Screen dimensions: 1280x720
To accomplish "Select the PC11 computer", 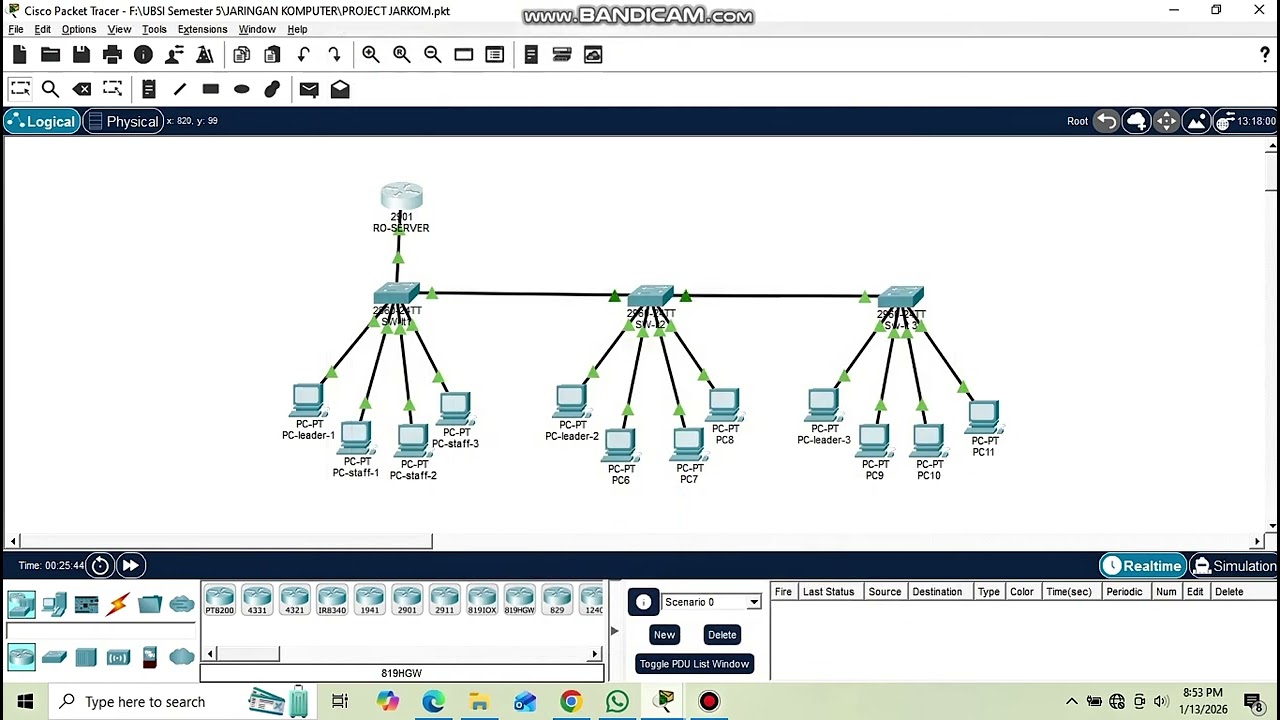I will [x=983, y=417].
